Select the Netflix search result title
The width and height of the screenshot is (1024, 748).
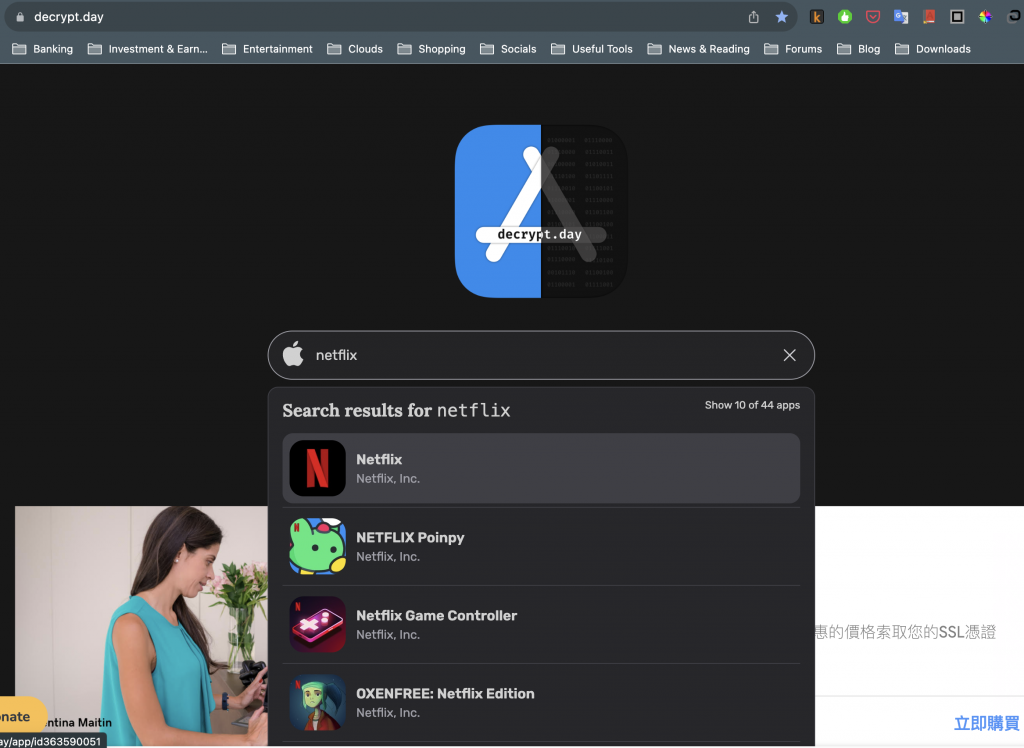point(379,459)
